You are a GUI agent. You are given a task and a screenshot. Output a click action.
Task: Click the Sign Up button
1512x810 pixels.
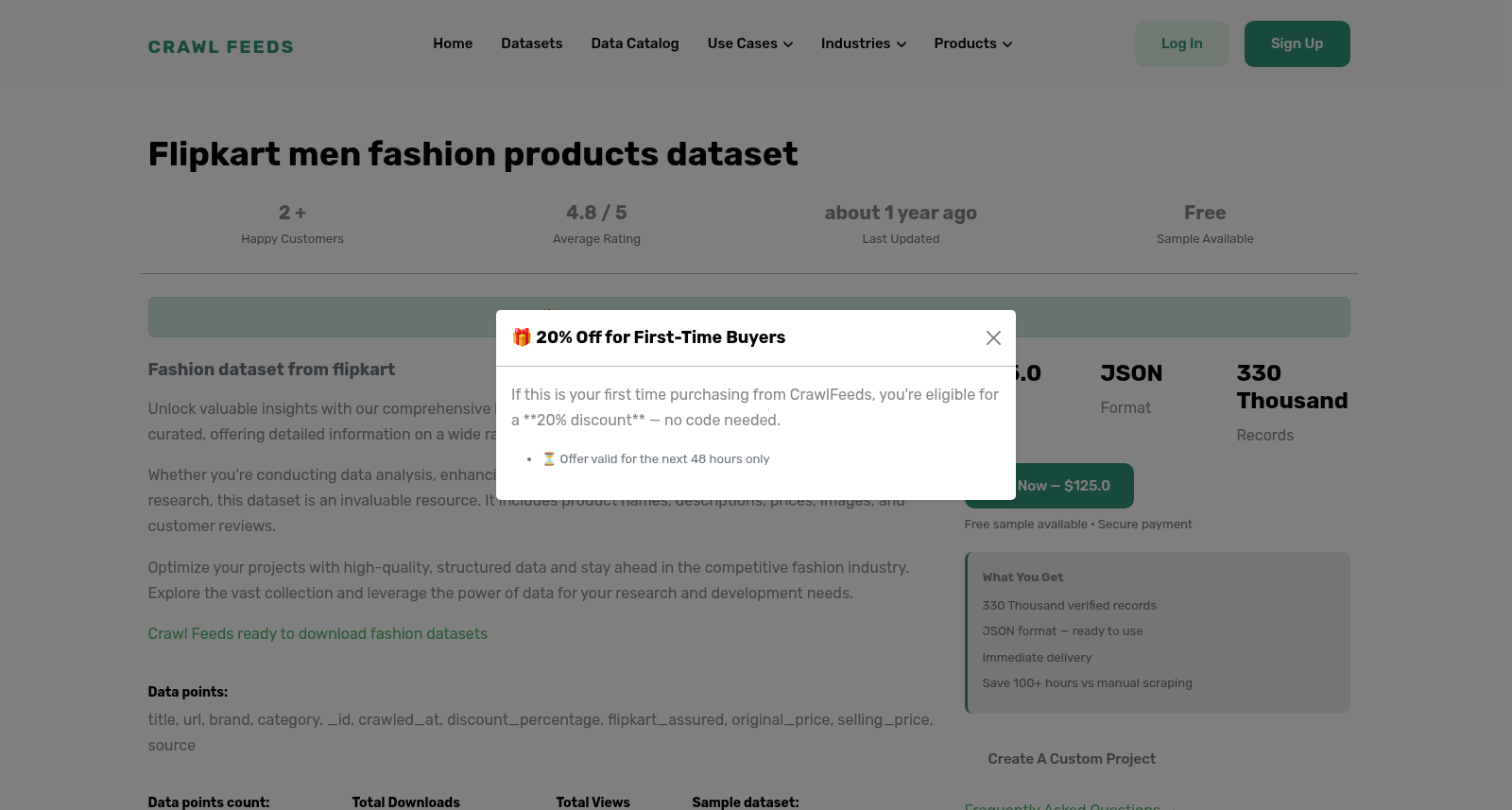pos(1297,43)
